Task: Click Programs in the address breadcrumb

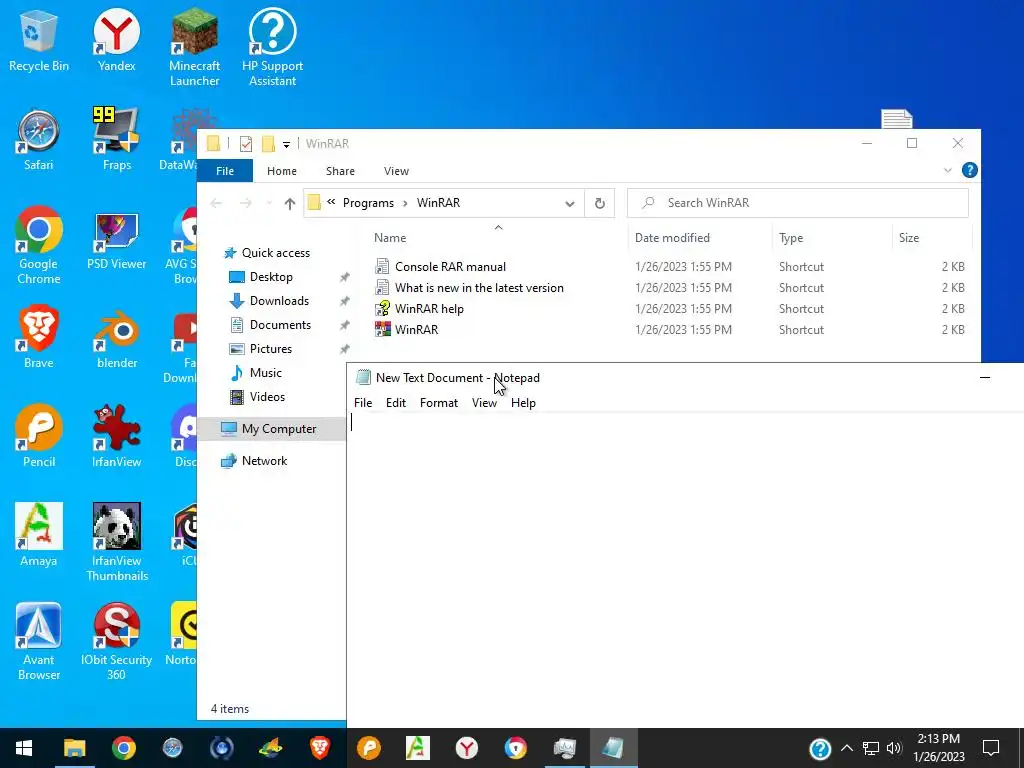Action: pyautogui.click(x=368, y=203)
